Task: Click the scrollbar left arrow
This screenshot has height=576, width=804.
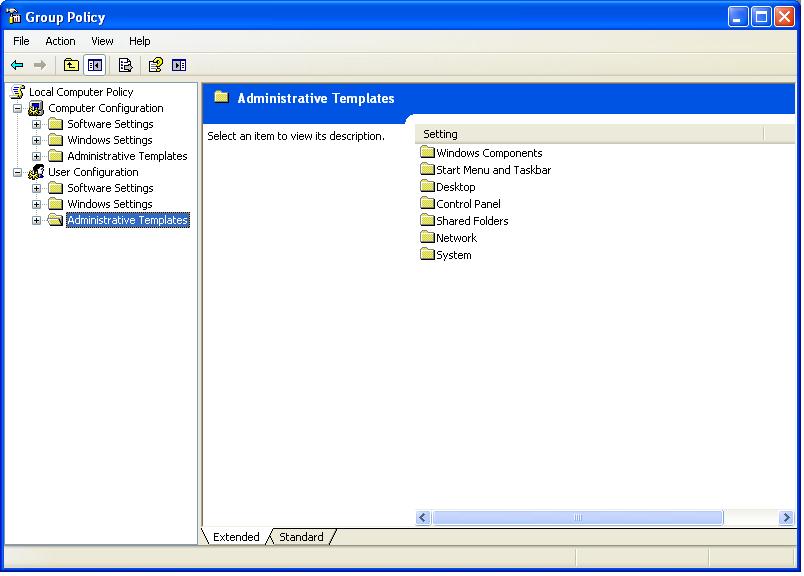Action: 423,518
